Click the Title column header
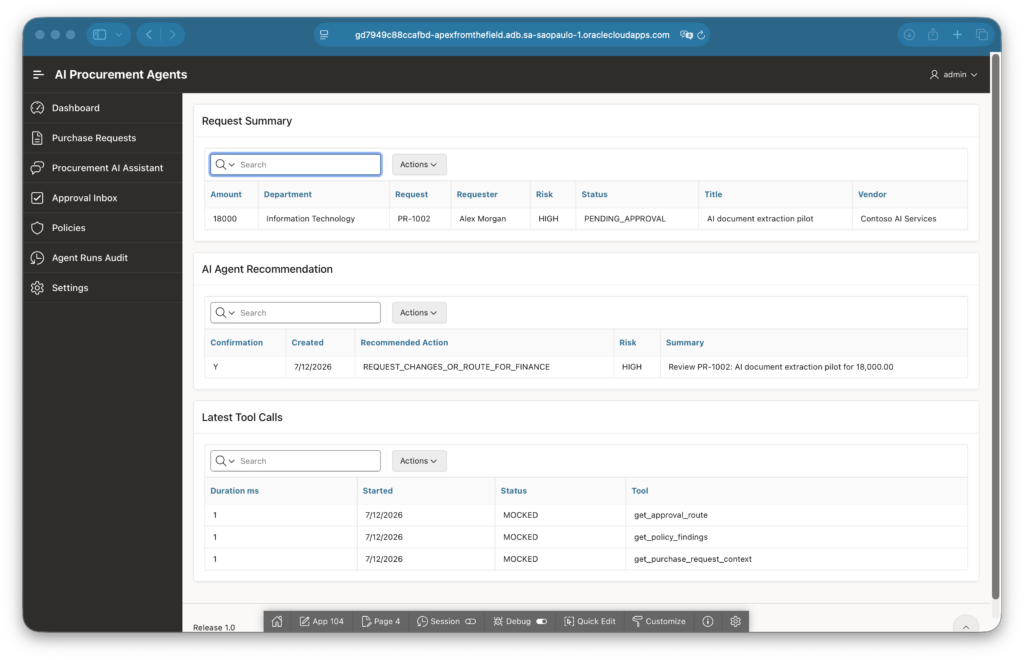The height and width of the screenshot is (660, 1024). (713, 195)
